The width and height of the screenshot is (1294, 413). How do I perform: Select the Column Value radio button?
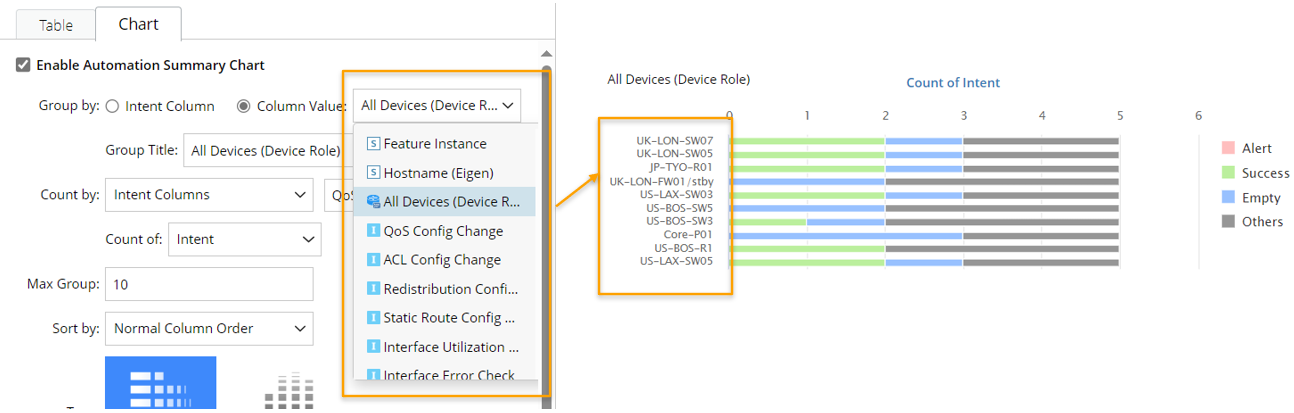(x=244, y=106)
